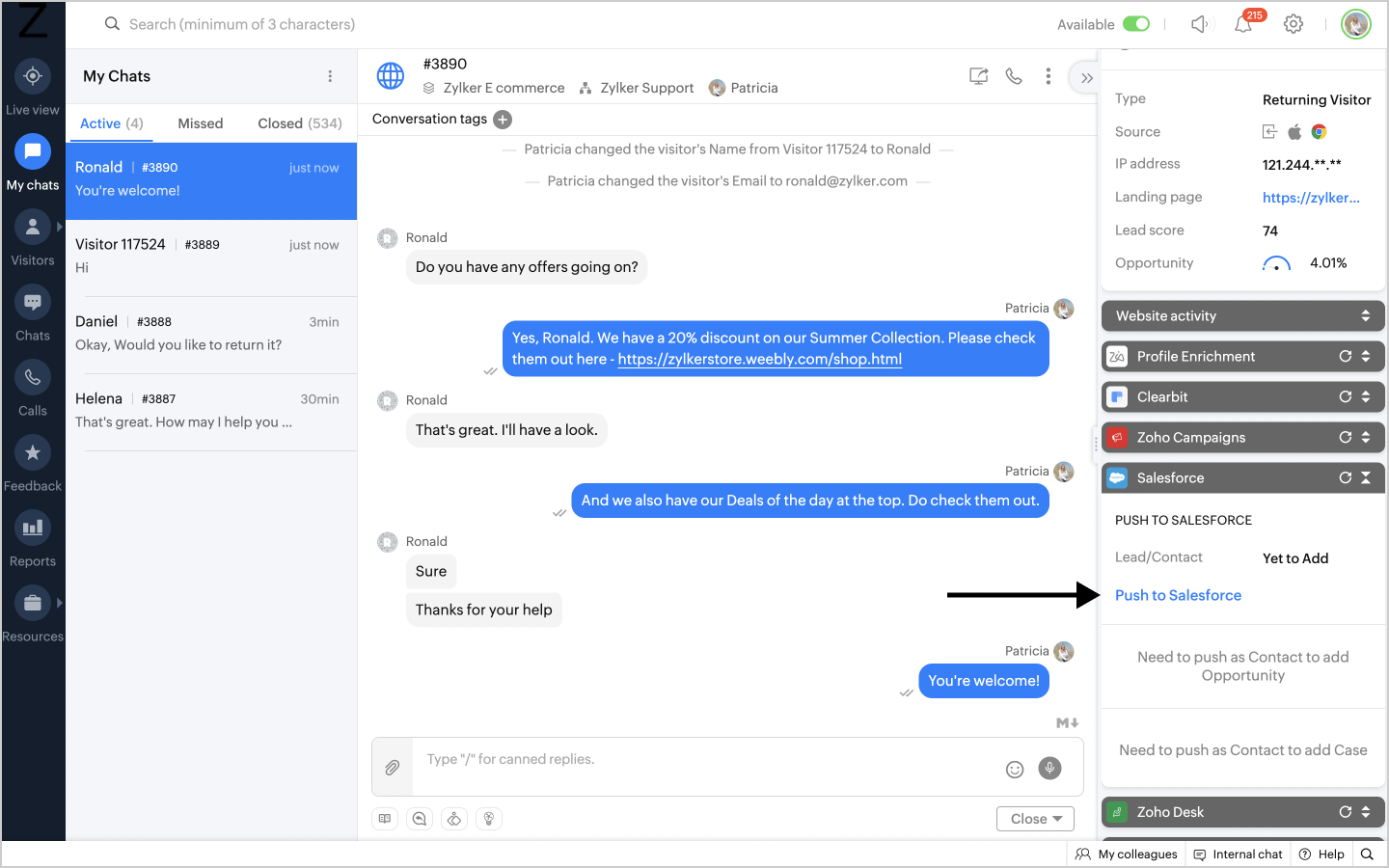
Task: Open Internal chat in bottom bar
Action: 1239,854
